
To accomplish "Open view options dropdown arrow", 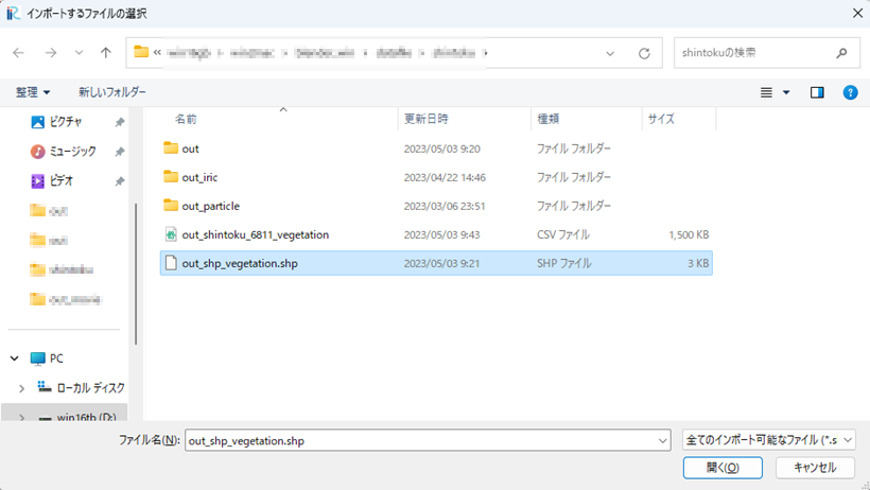I will click(x=786, y=93).
